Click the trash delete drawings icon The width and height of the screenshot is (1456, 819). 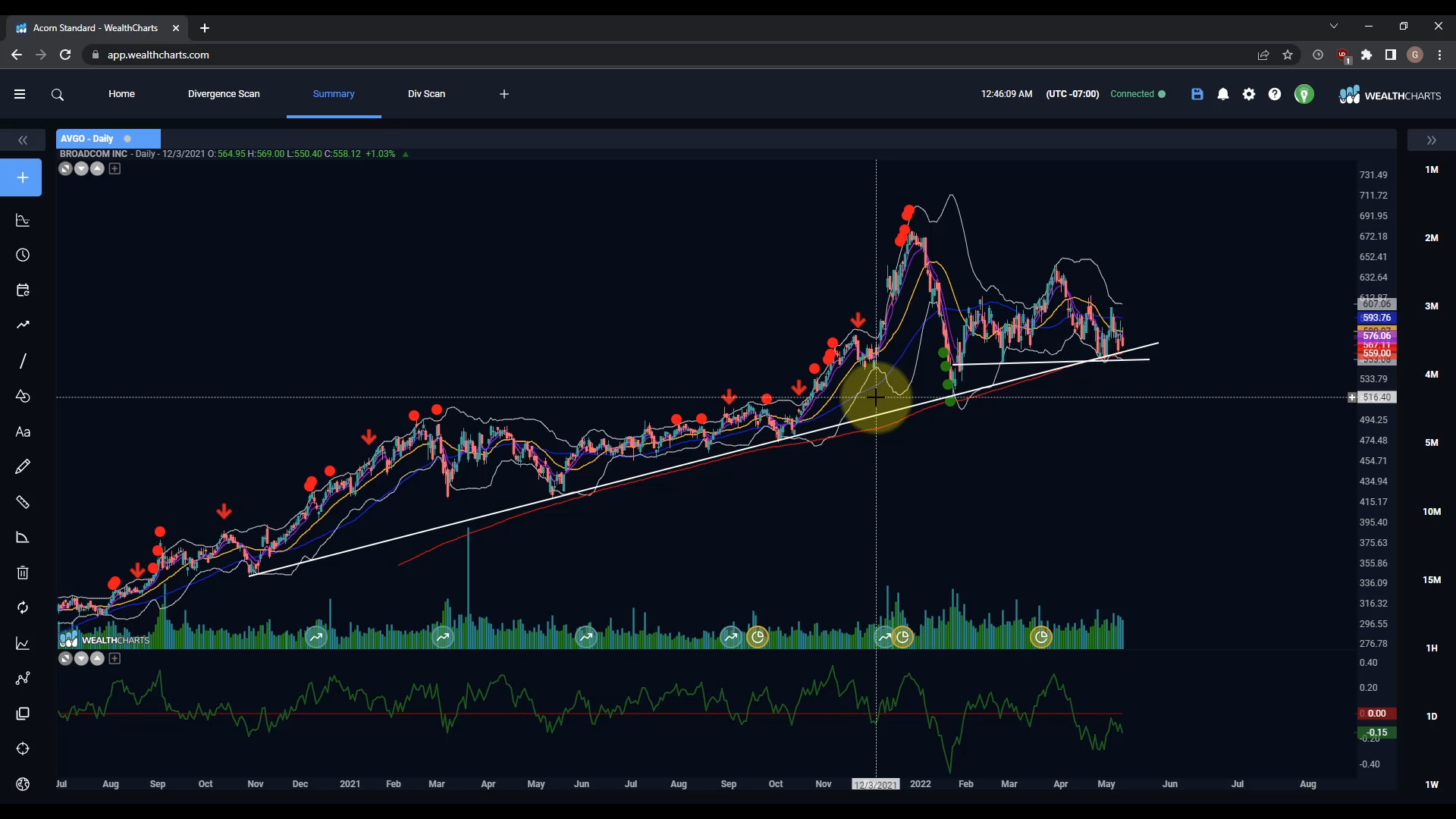click(x=23, y=573)
